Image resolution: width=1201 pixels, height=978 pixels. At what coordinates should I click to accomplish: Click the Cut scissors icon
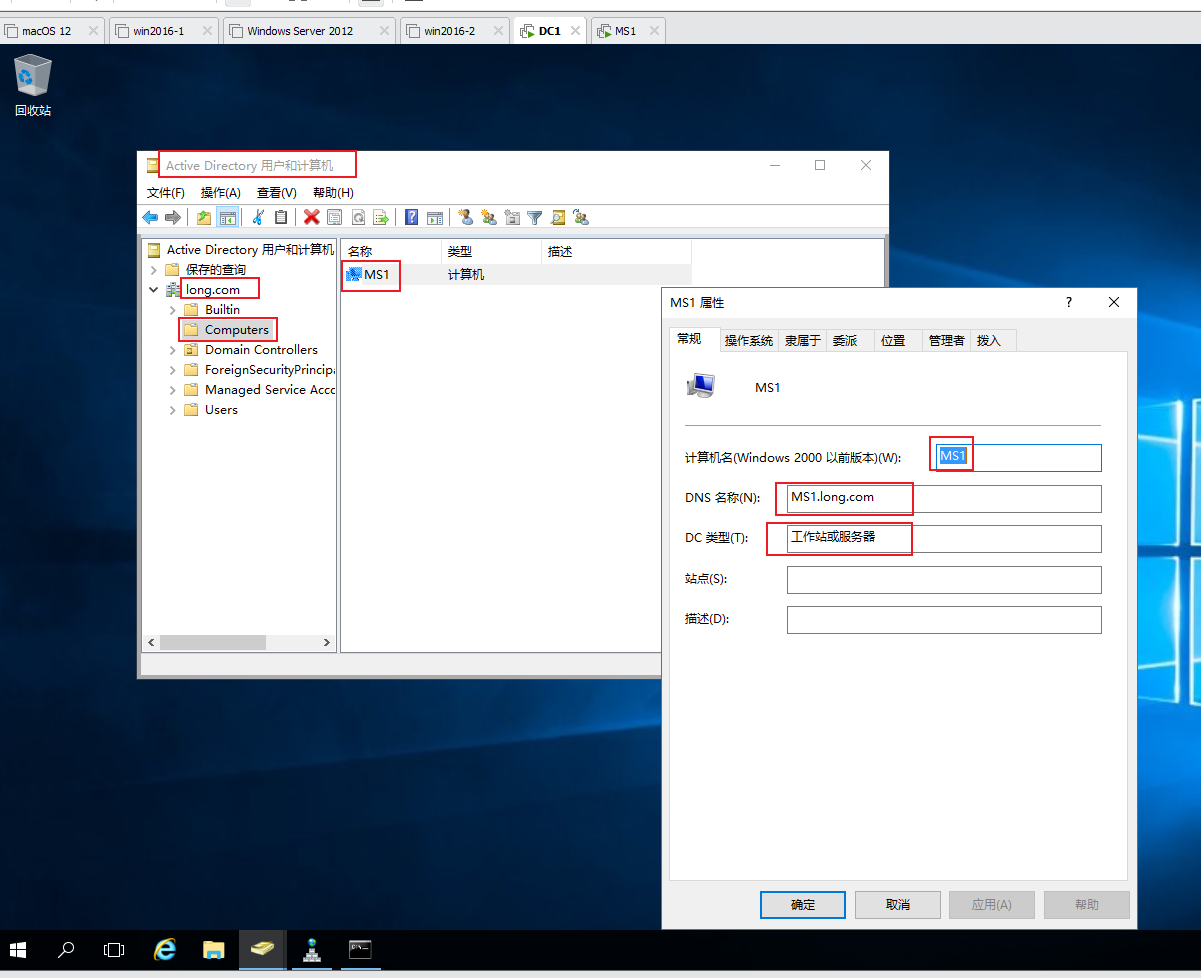pos(258,217)
